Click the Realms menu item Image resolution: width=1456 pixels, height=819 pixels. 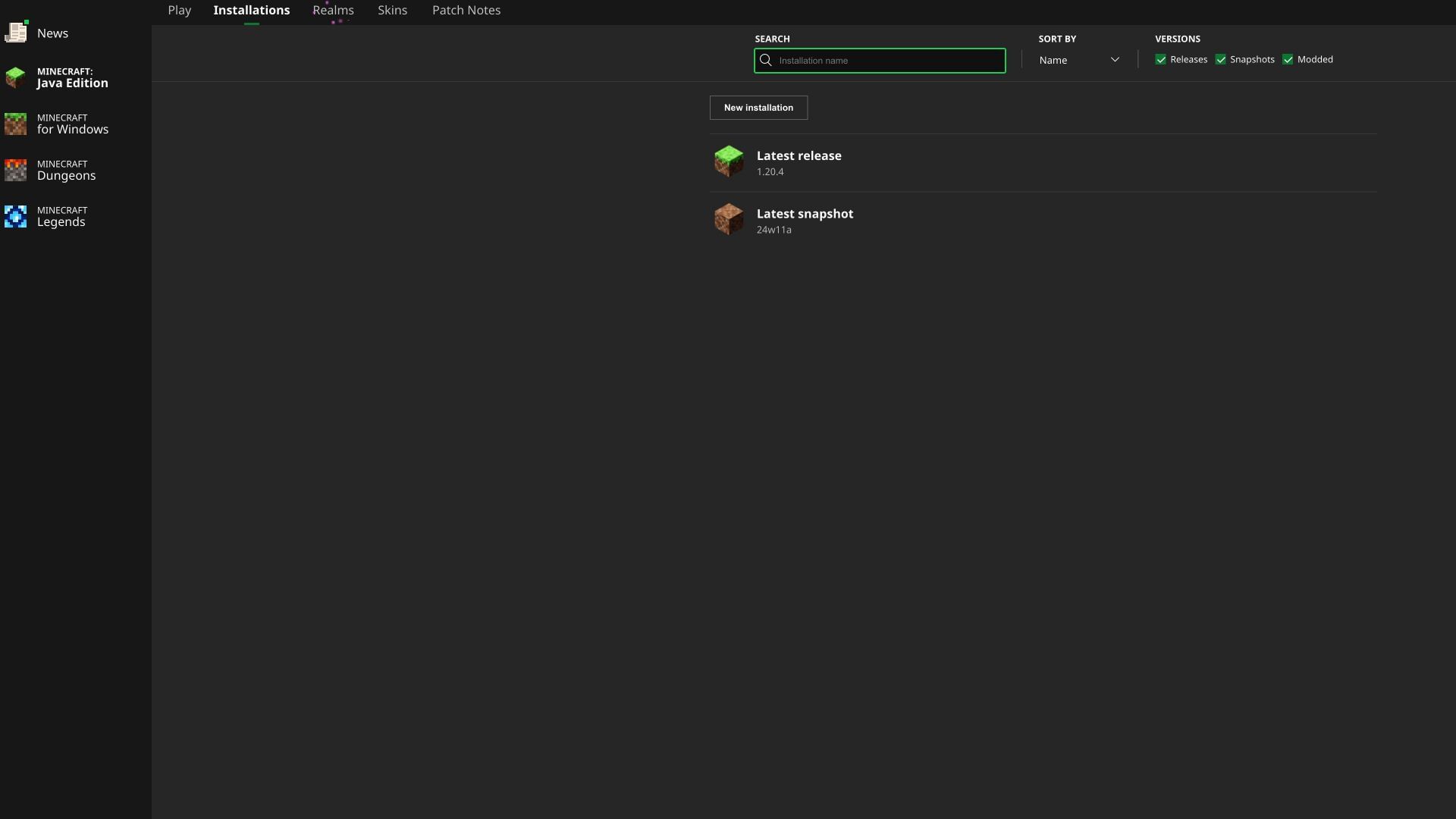[x=333, y=10]
